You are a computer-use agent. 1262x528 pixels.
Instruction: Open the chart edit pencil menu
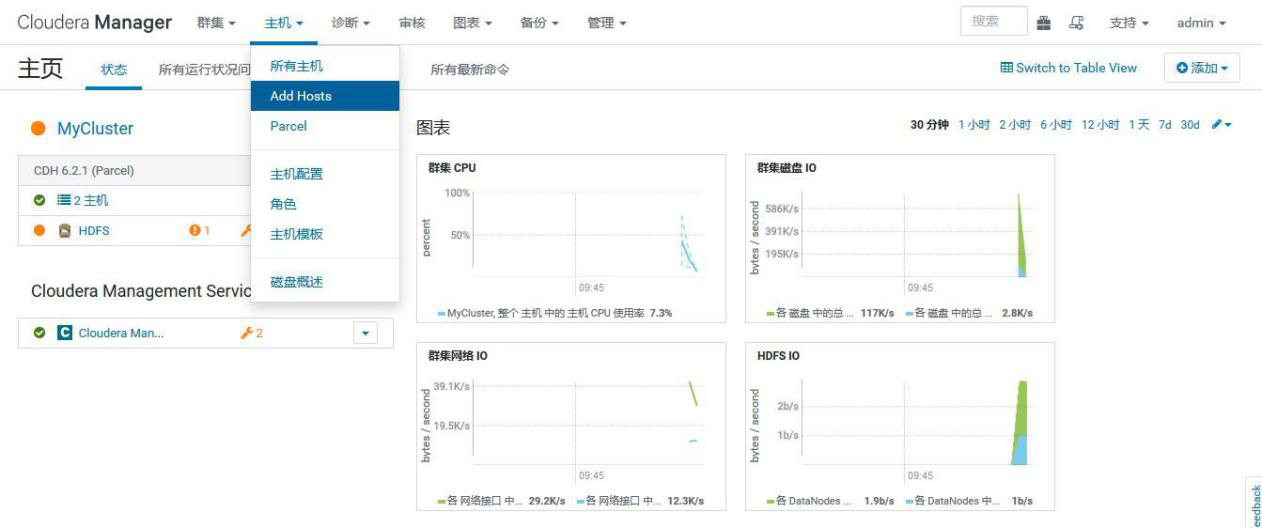pyautogui.click(x=1221, y=125)
